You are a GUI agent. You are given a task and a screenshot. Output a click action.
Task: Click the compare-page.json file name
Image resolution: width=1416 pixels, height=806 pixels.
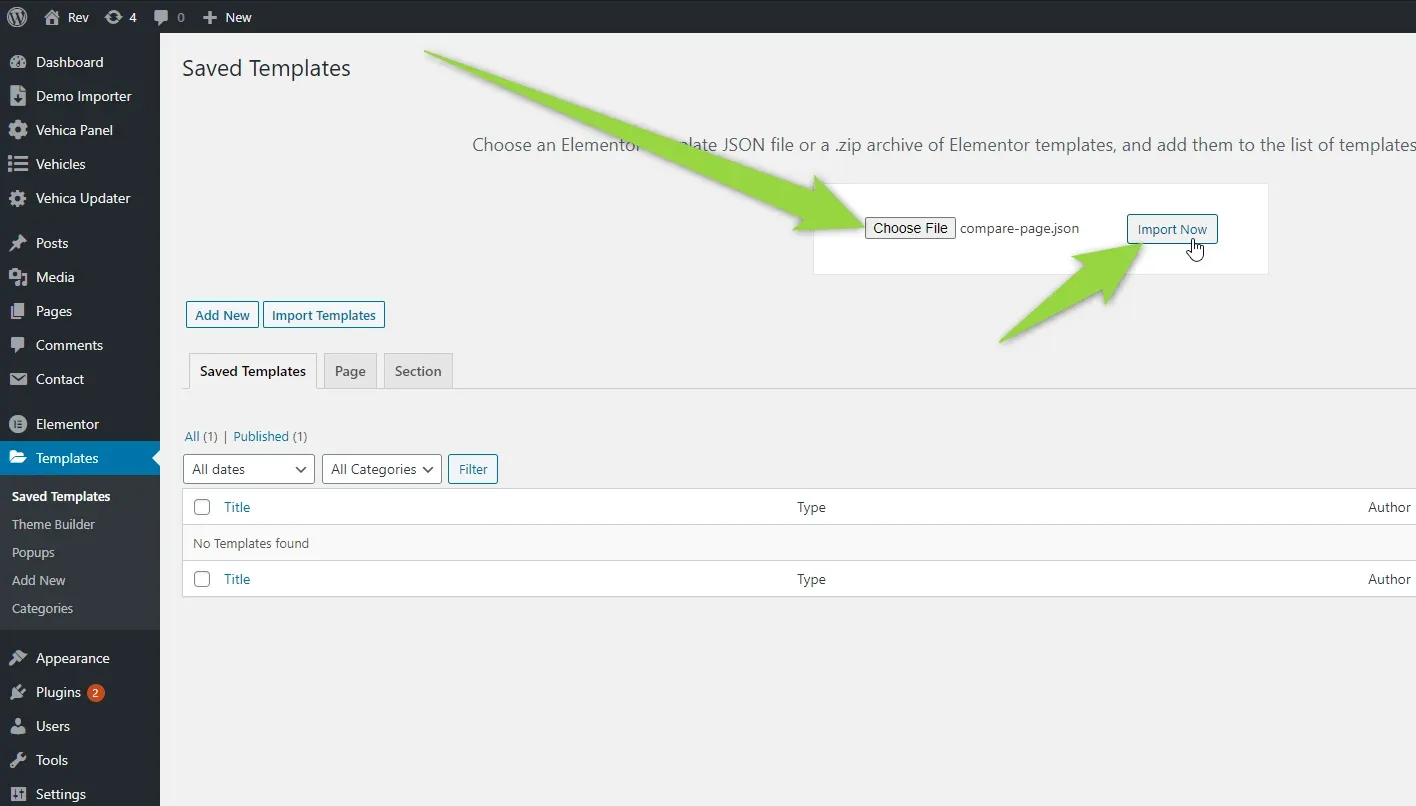(1019, 228)
